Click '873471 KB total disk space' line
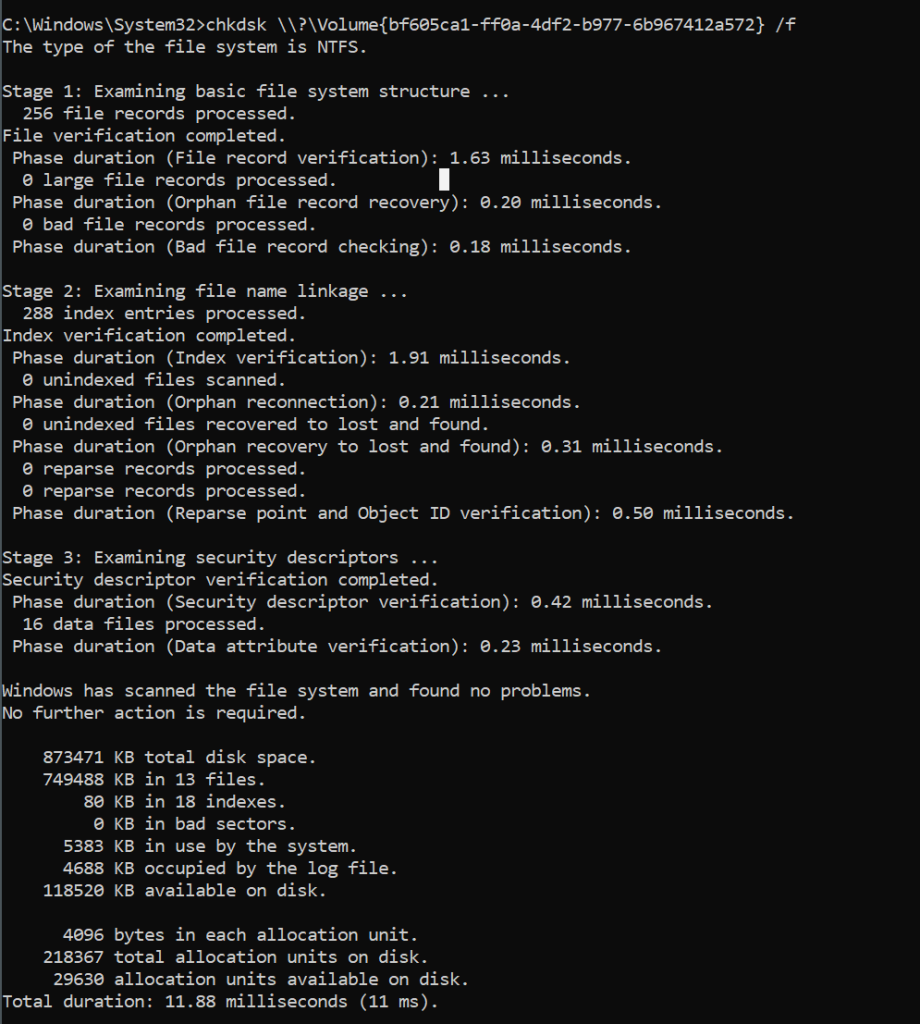The height and width of the screenshot is (1024, 920). (x=180, y=758)
